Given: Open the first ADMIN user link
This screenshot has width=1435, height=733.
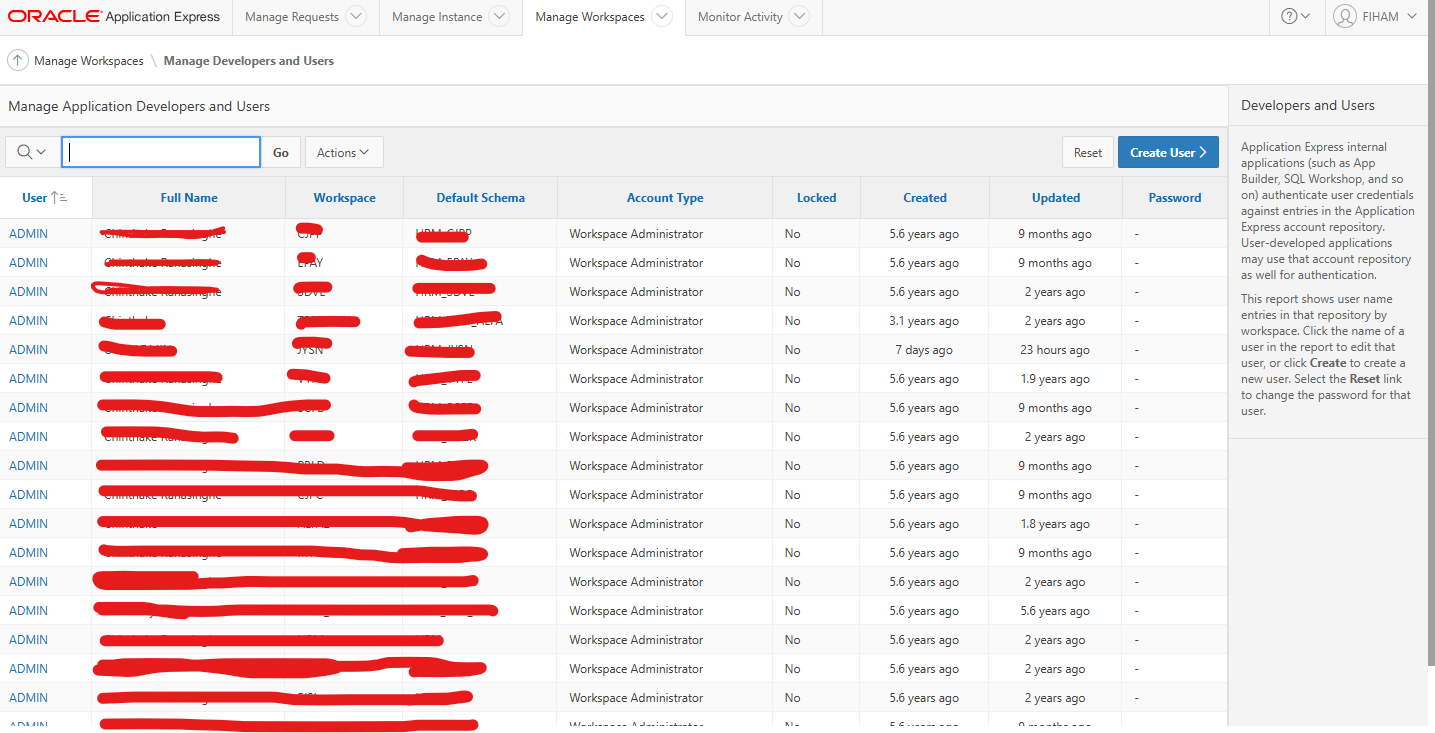Looking at the screenshot, I should point(28,234).
